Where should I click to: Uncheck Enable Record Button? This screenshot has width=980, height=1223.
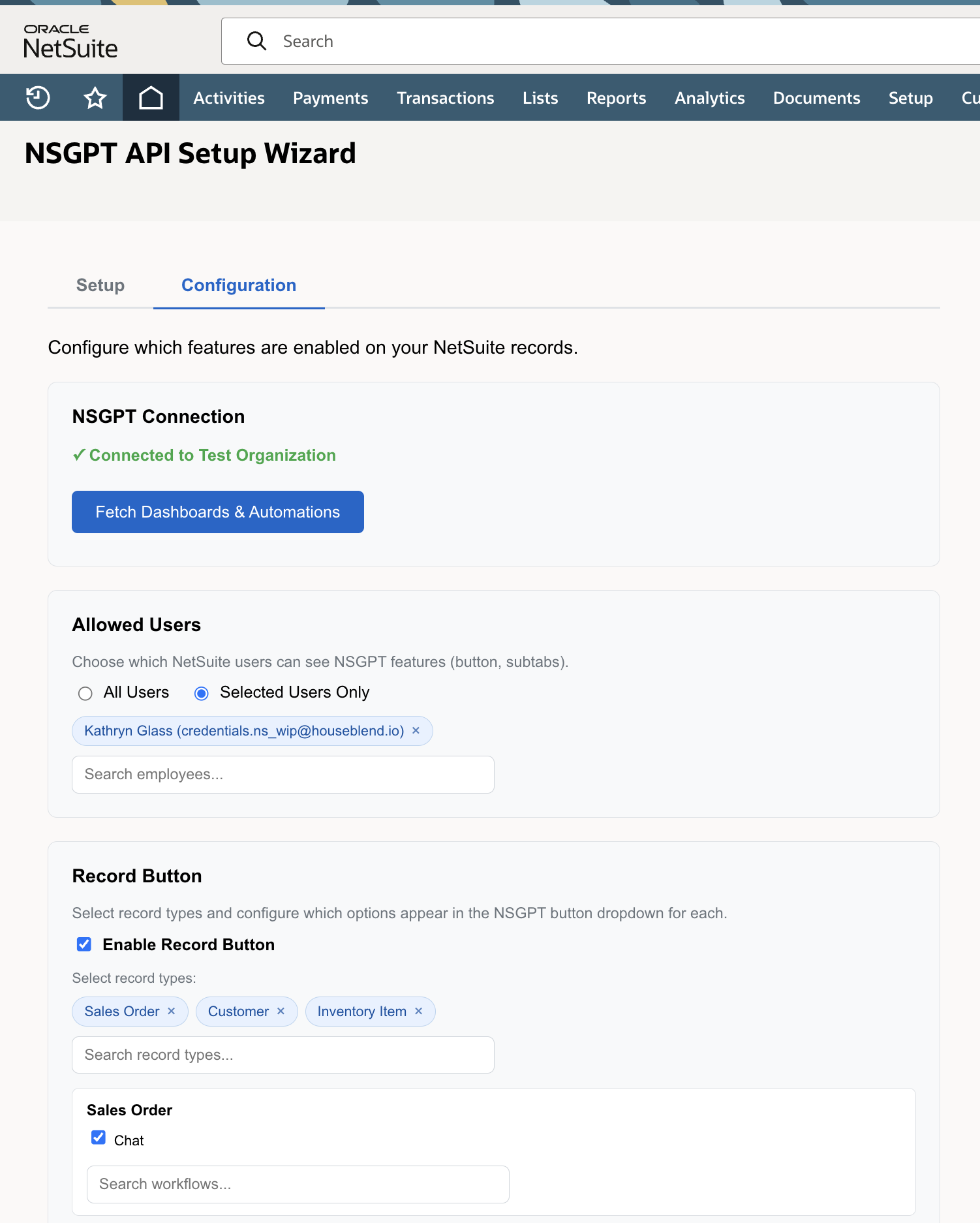point(84,944)
